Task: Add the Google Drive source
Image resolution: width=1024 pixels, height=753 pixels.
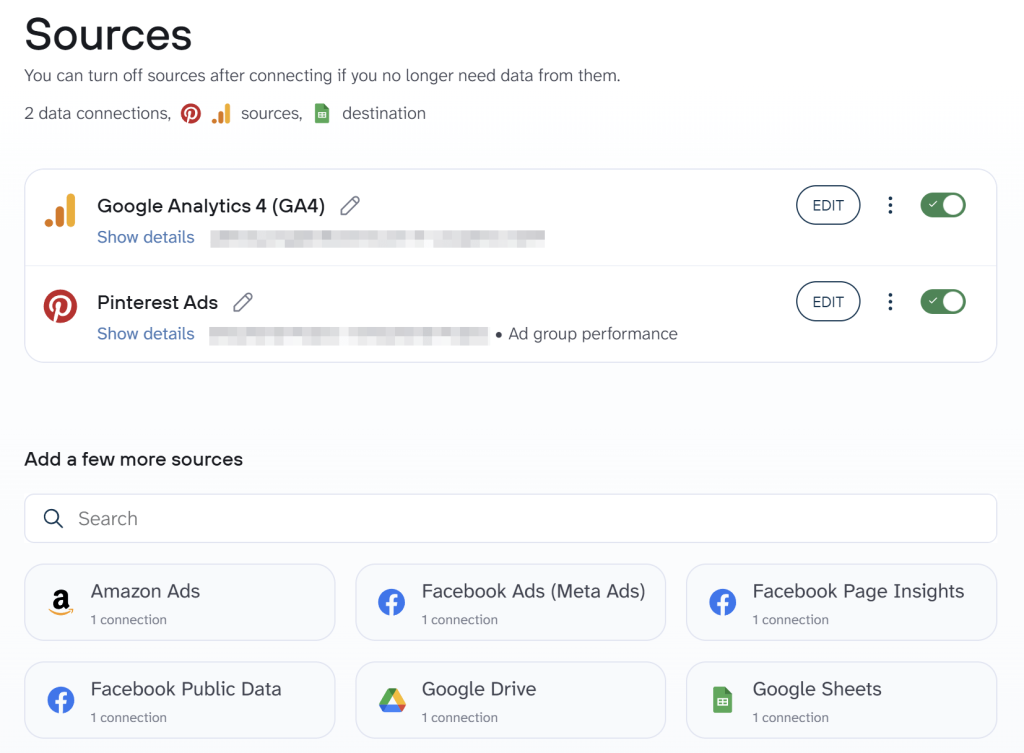Action: (510, 700)
